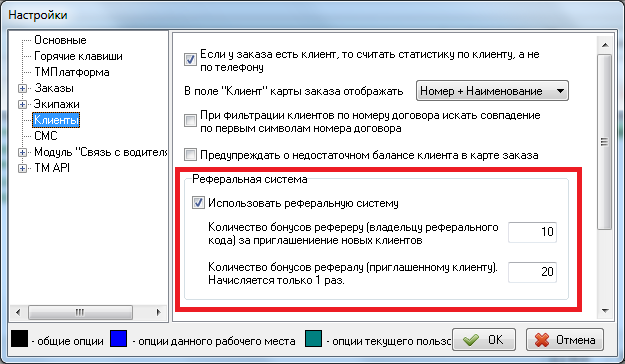Expand the Модуль "Связь с водителями" node

(23, 152)
